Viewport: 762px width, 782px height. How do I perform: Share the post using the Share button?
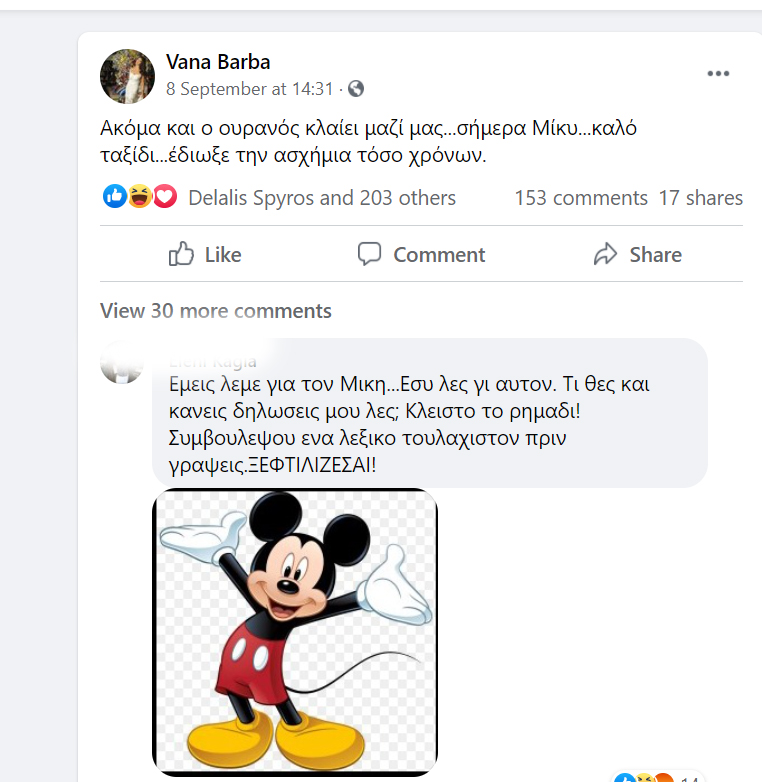[x=638, y=255]
